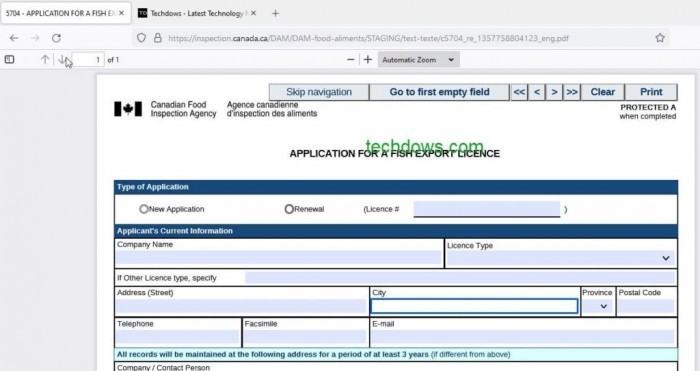
Task: Click the Facsimile field
Action: pyautogui.click(x=305, y=337)
